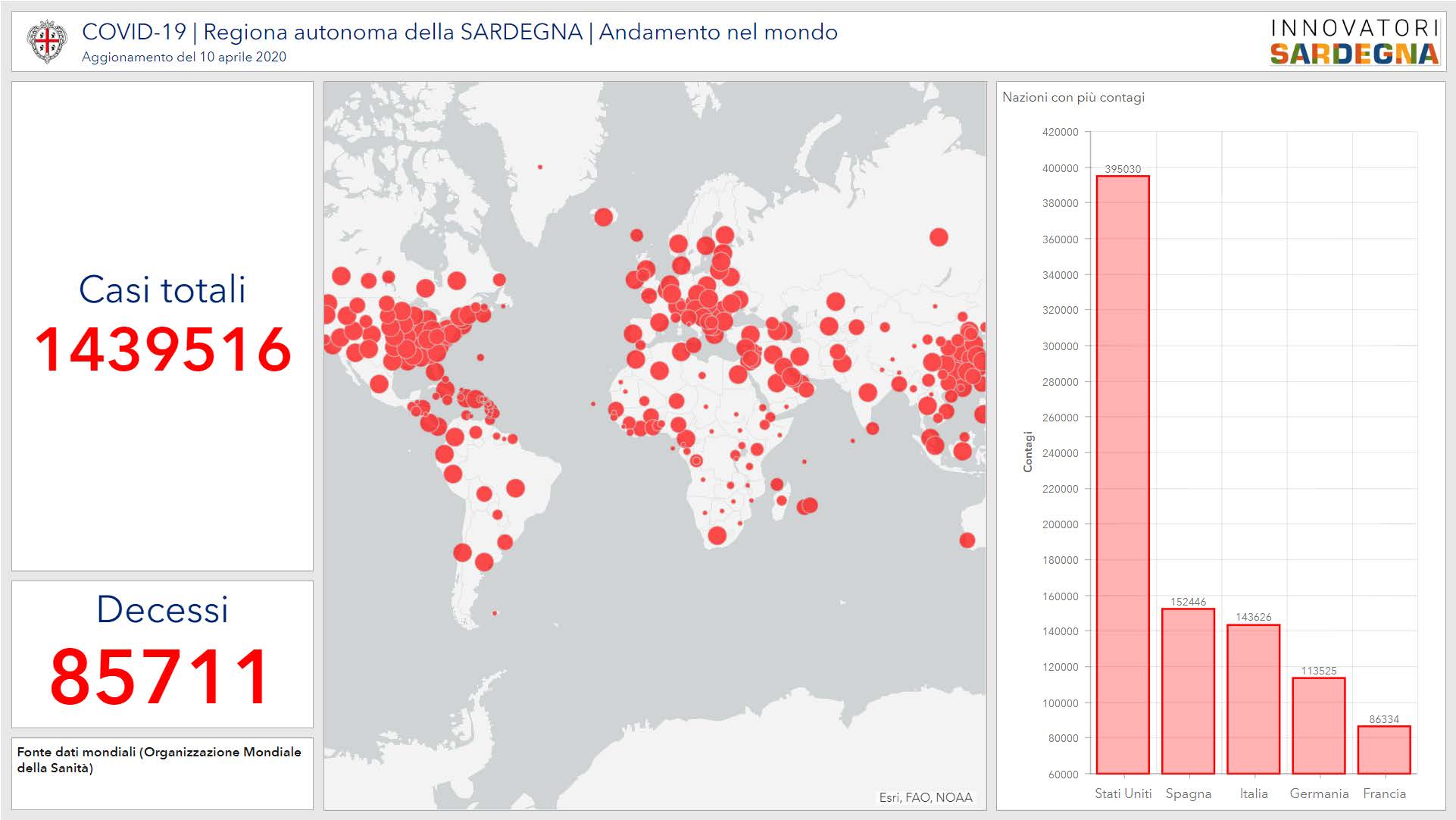Click the Esri, FAO, NOAA attribution
Viewport: 1456px width, 820px height.
click(x=925, y=797)
